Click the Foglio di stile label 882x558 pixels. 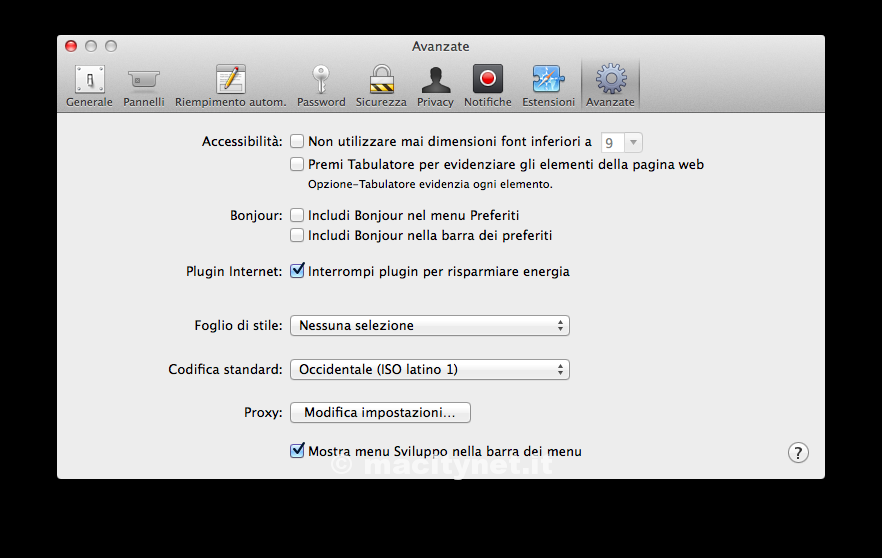tap(238, 325)
